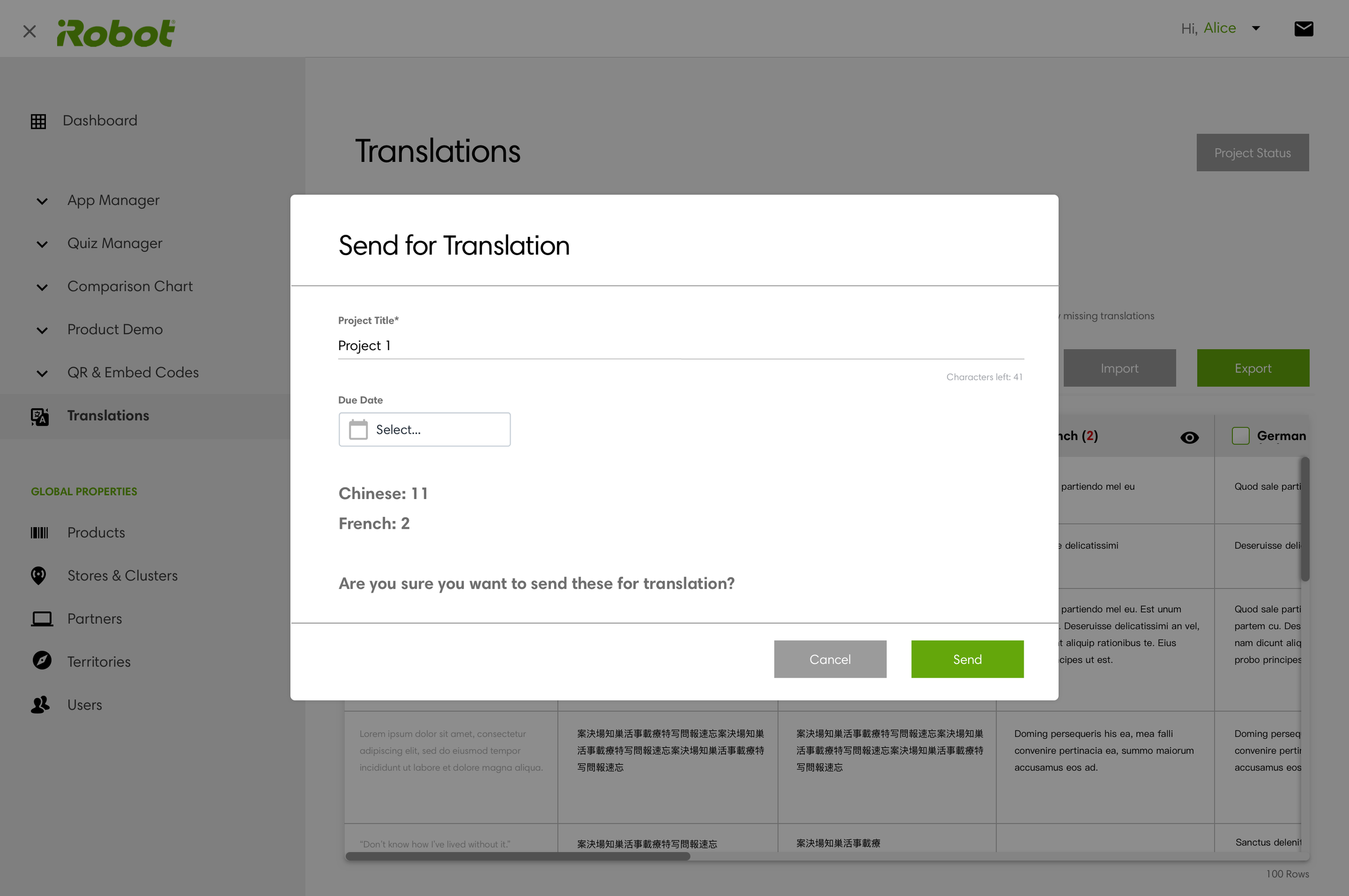Cancel the Send for Translation dialog
Screen dimensions: 1349x896
pos(829,659)
